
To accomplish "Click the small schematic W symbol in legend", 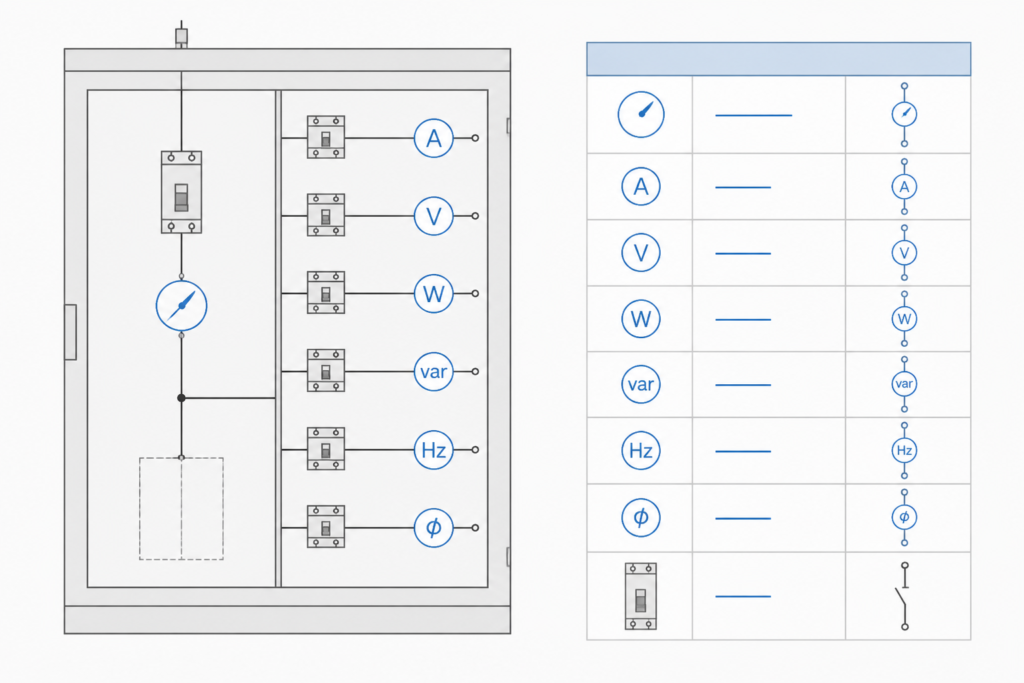I will [x=904, y=319].
